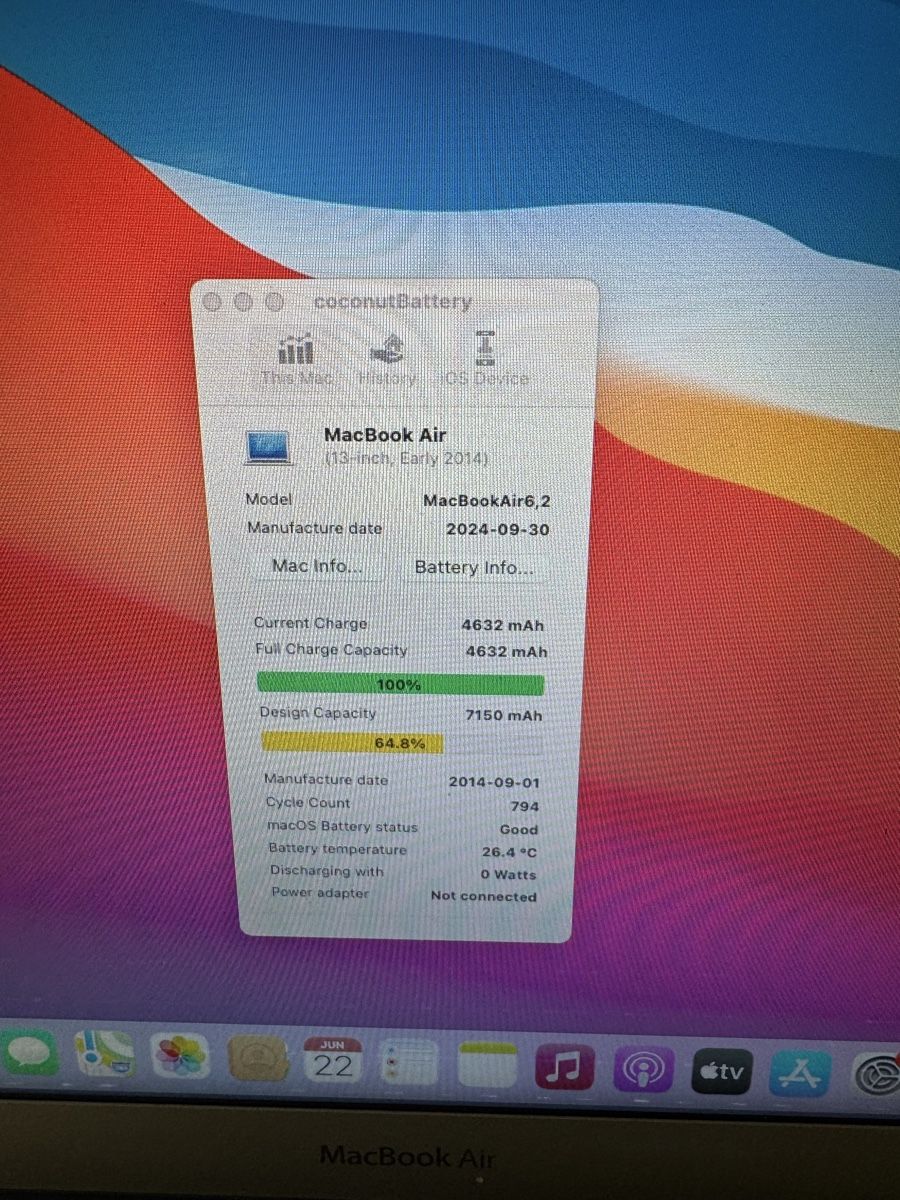
Task: Click the MacBookAir6,2 model value
Action: click(486, 501)
